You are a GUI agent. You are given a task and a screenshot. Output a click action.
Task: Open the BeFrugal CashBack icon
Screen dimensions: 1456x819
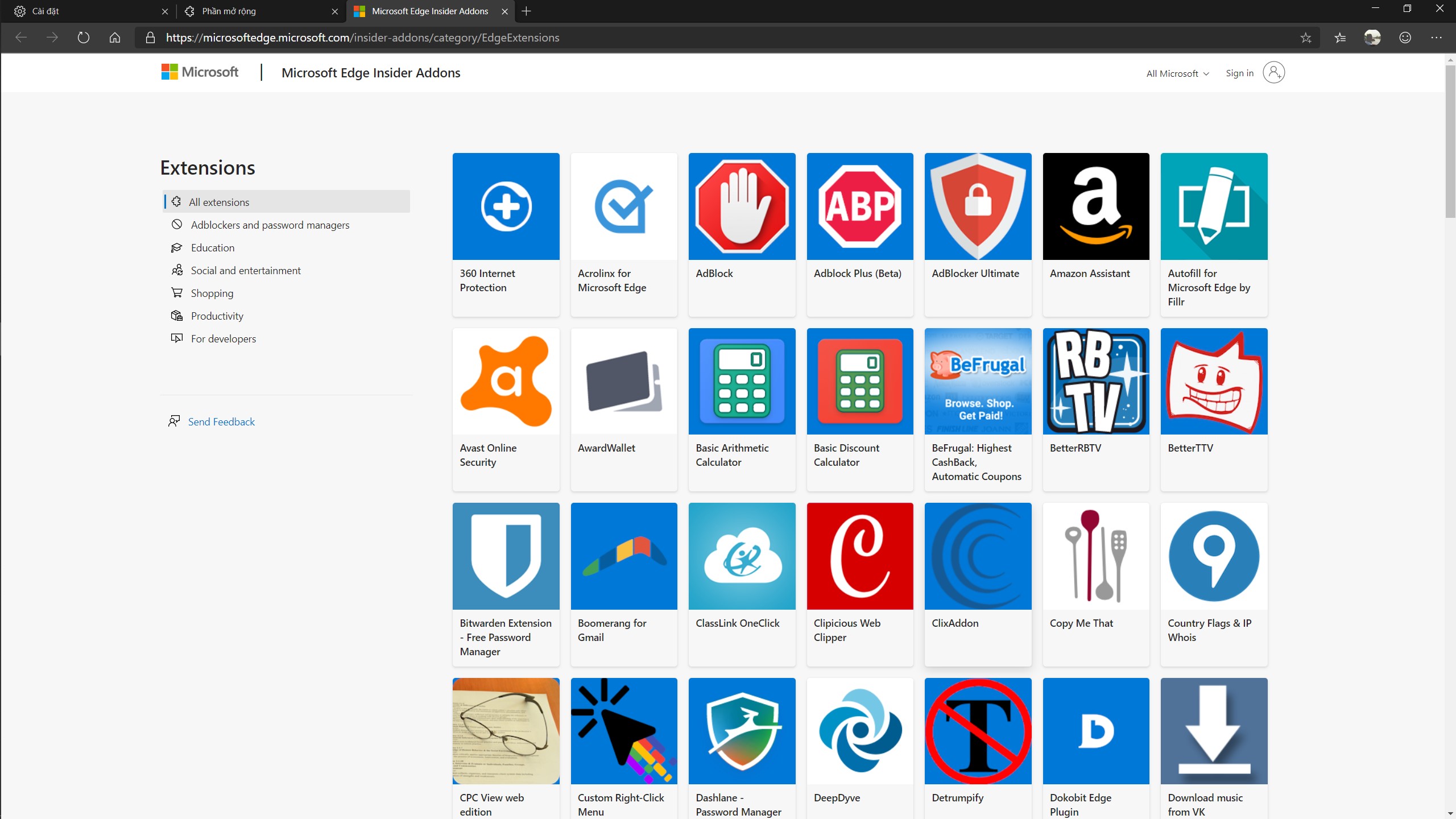(x=978, y=381)
